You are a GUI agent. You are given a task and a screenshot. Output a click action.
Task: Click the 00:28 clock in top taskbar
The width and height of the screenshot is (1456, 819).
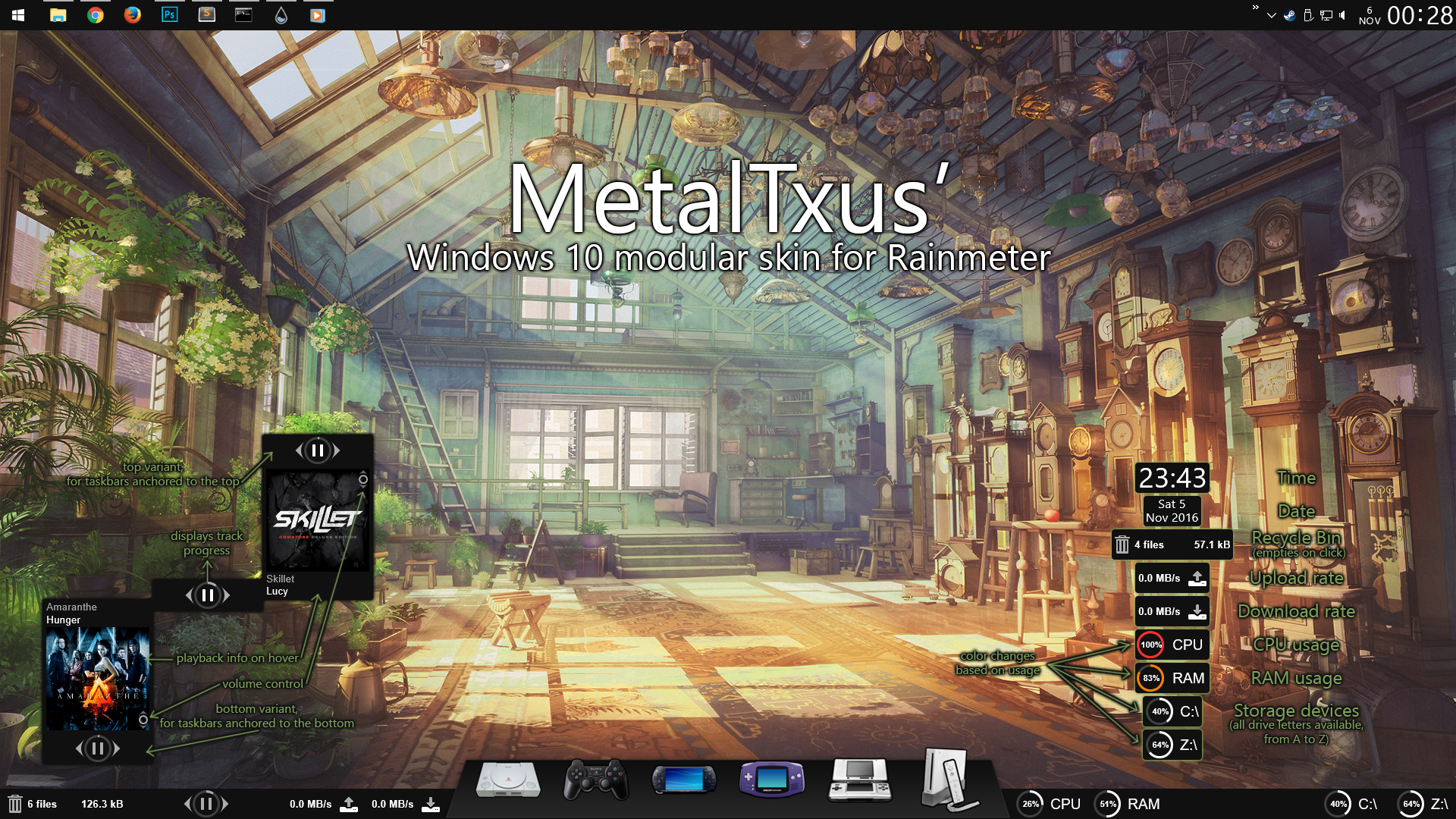click(x=1419, y=15)
